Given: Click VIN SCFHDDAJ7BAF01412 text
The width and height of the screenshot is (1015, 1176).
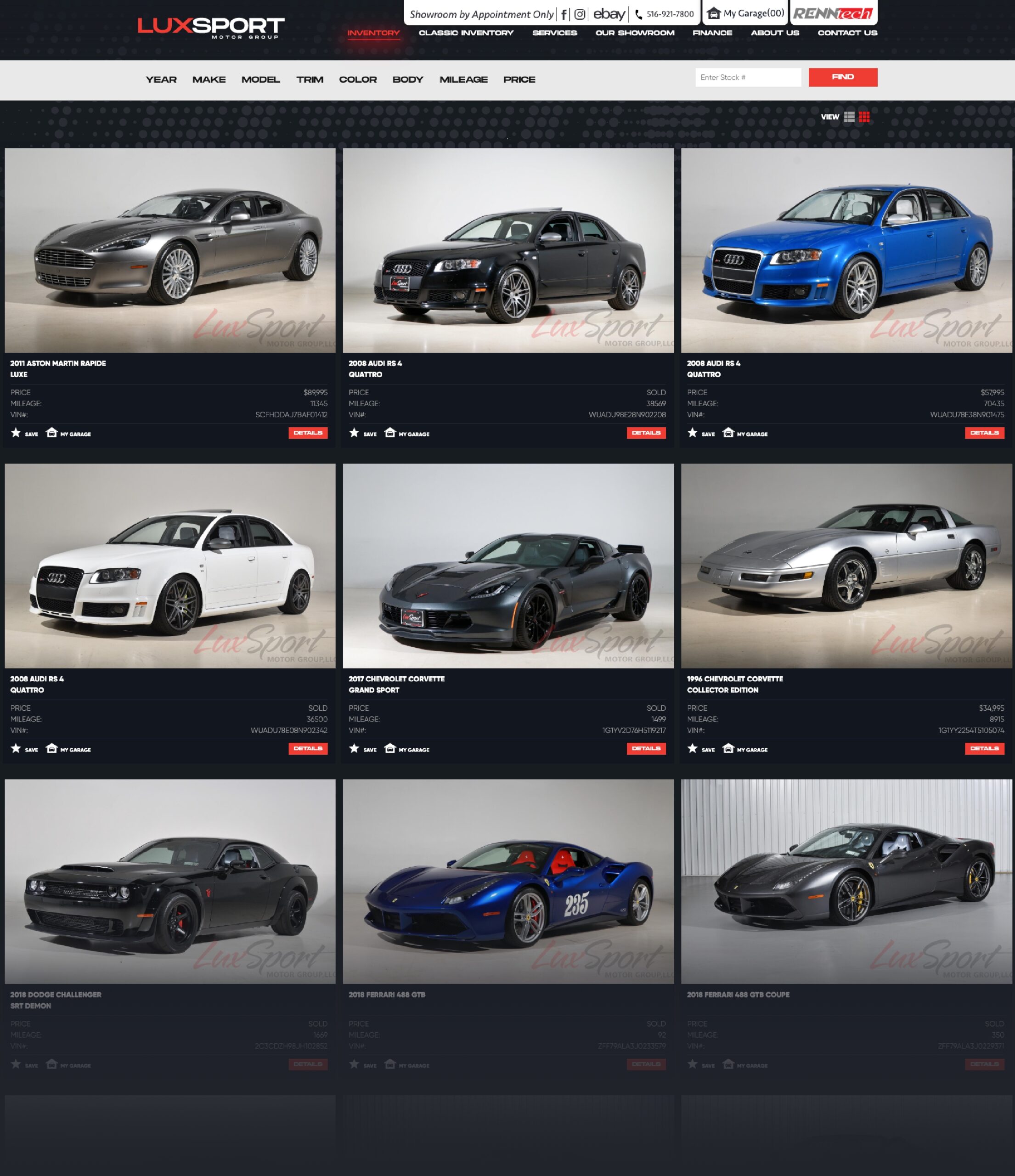Looking at the screenshot, I should click(x=291, y=415).
